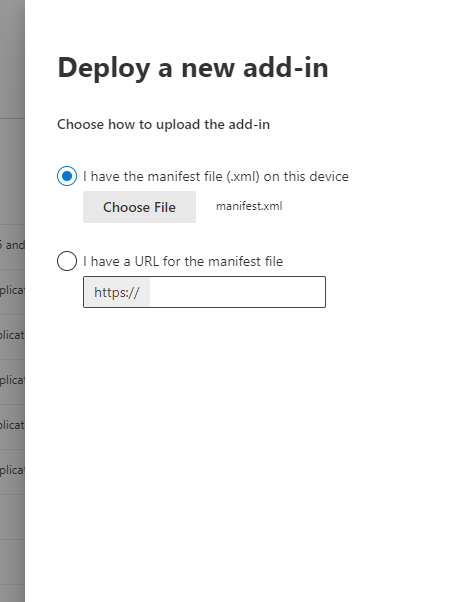Click the 'Deploy a new add-in' heading
The width and height of the screenshot is (473, 602).
point(193,68)
